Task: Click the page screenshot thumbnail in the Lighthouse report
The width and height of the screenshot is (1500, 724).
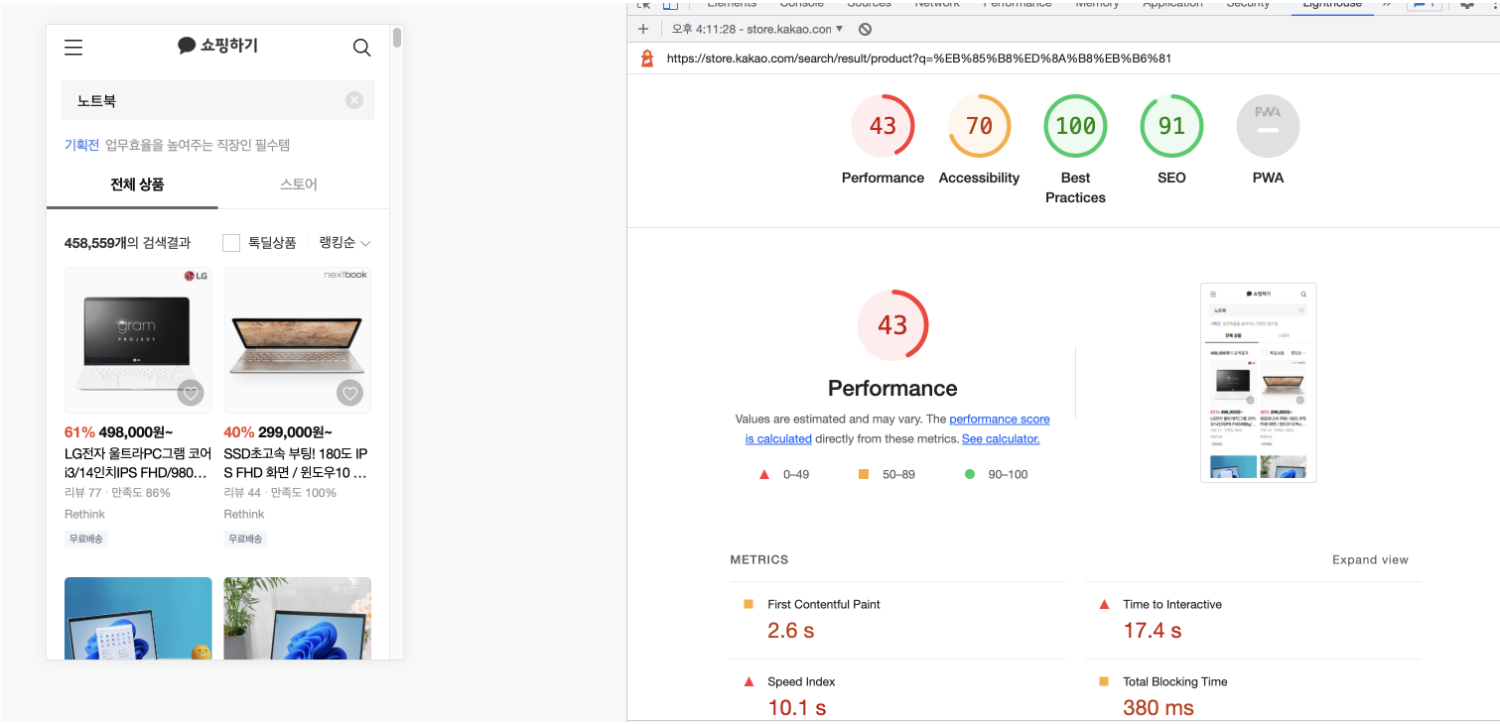Action: [x=1258, y=382]
